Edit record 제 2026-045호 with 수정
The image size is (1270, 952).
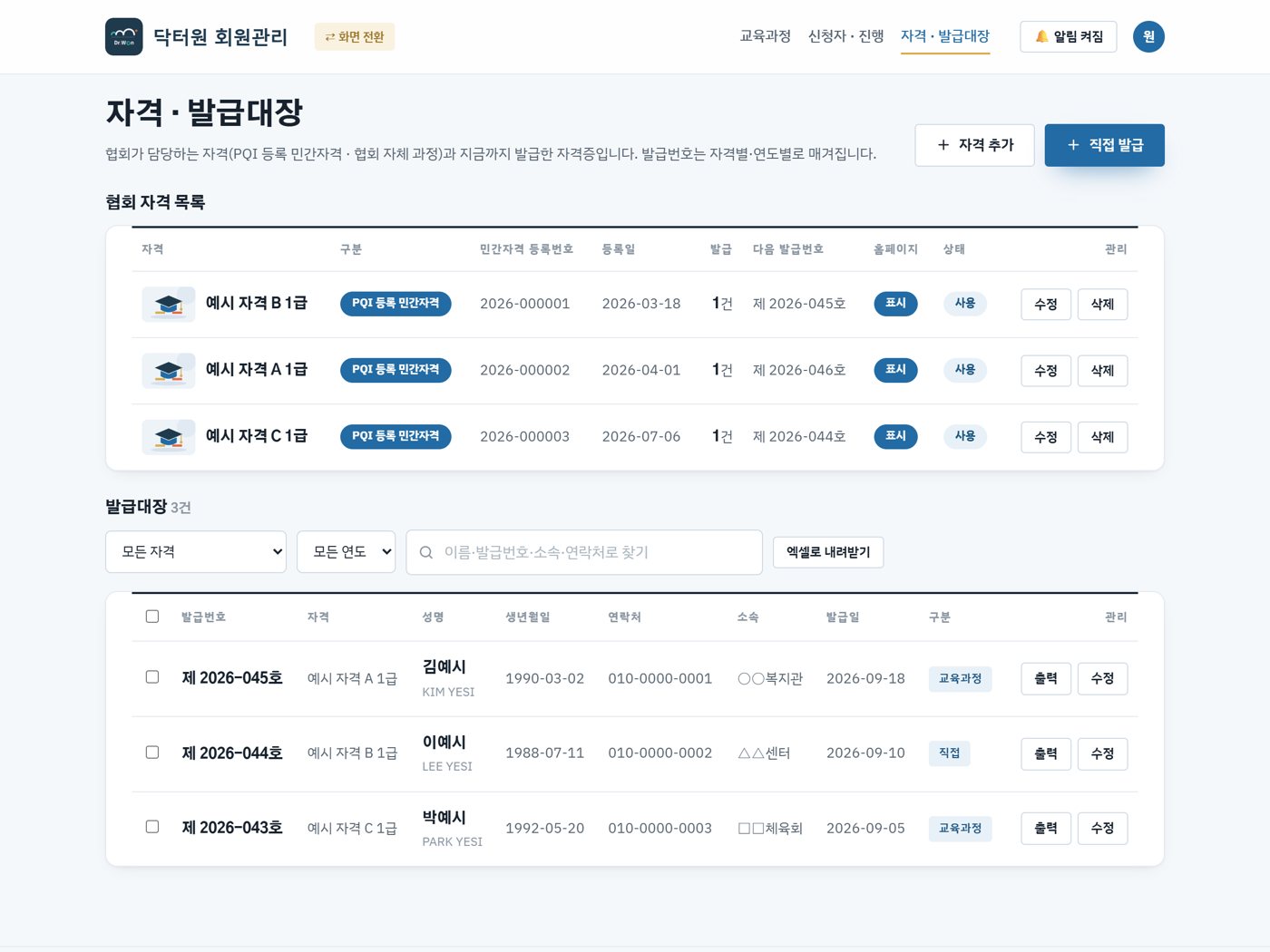tap(1102, 678)
